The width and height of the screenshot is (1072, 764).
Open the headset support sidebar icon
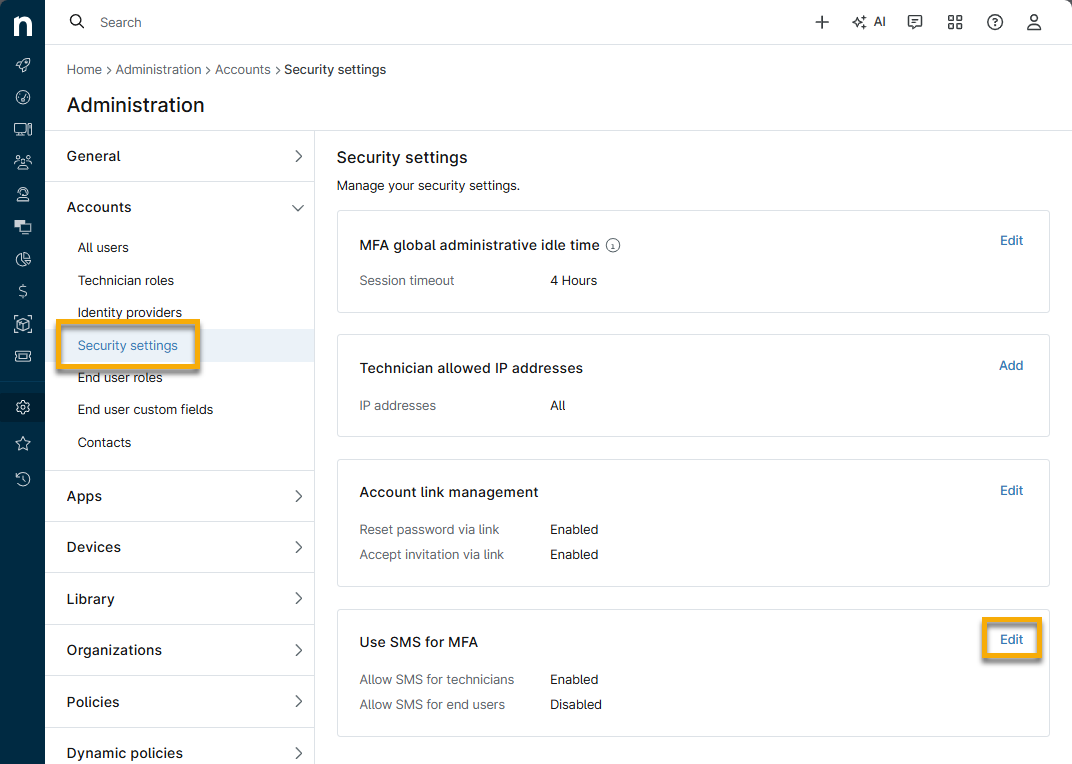pos(23,194)
